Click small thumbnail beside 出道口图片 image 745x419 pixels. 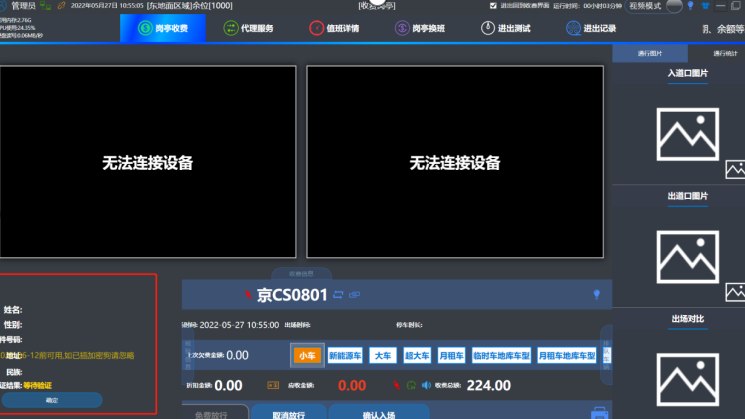735,292
